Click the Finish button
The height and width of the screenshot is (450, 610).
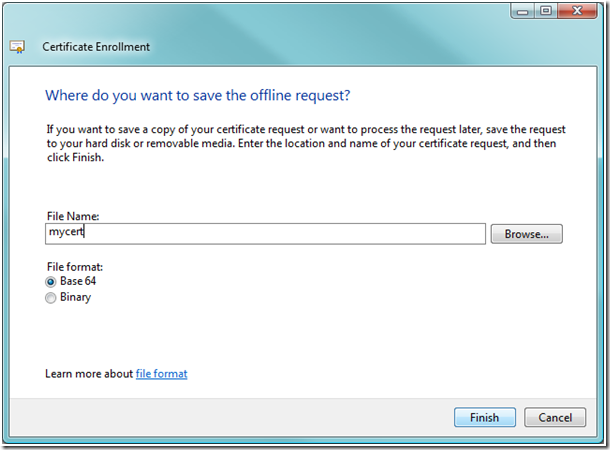[485, 417]
